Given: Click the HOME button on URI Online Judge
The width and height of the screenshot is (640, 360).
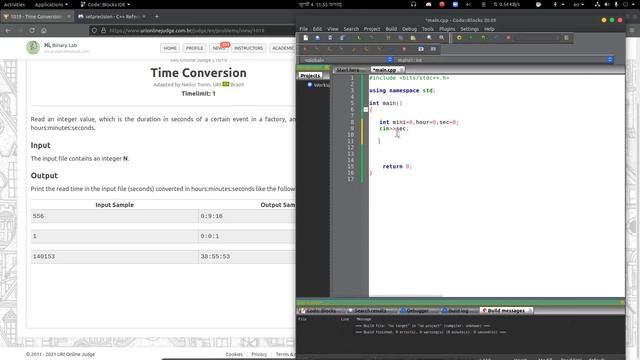Looking at the screenshot, I should [170, 48].
